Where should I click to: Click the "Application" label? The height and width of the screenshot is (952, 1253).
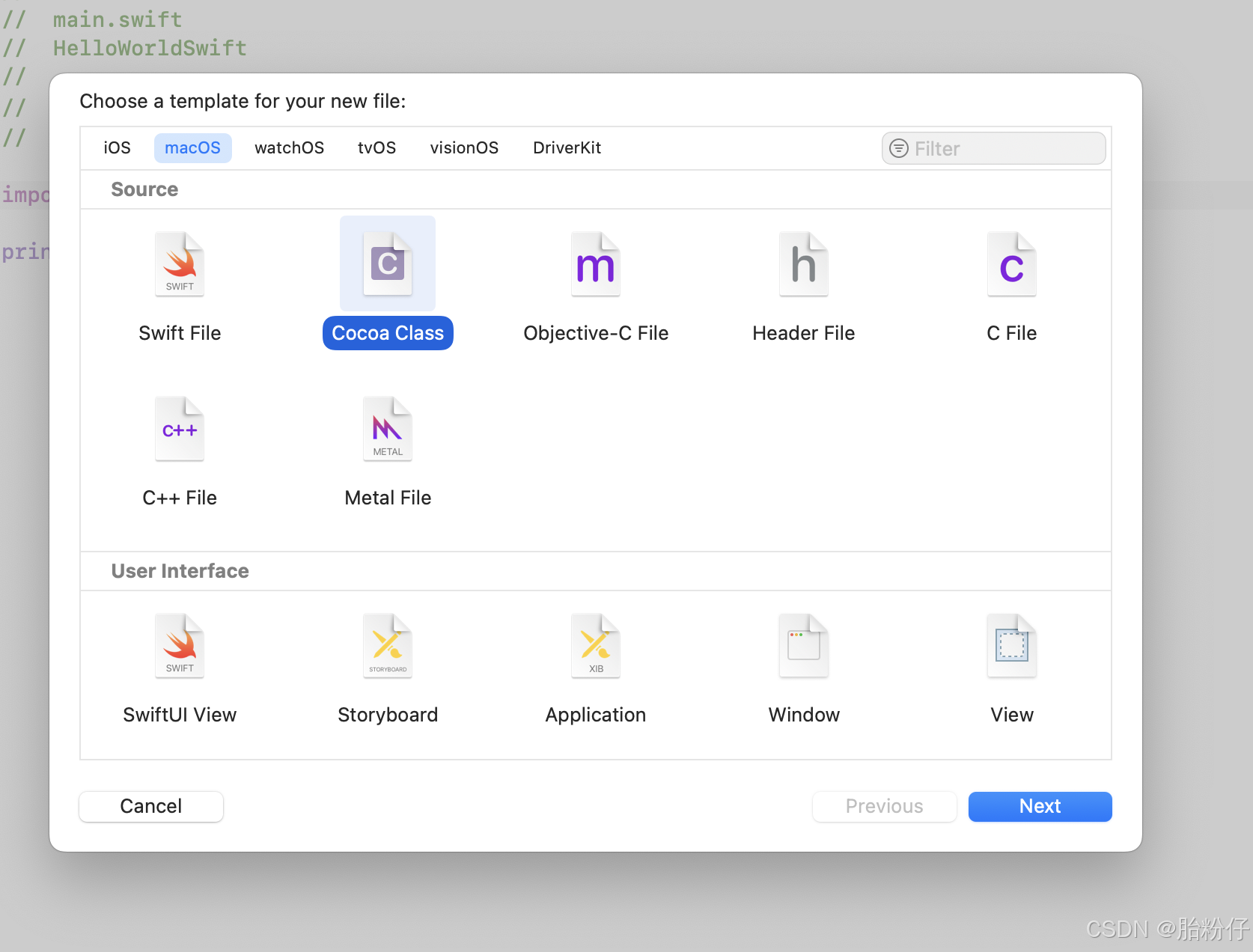coord(596,715)
